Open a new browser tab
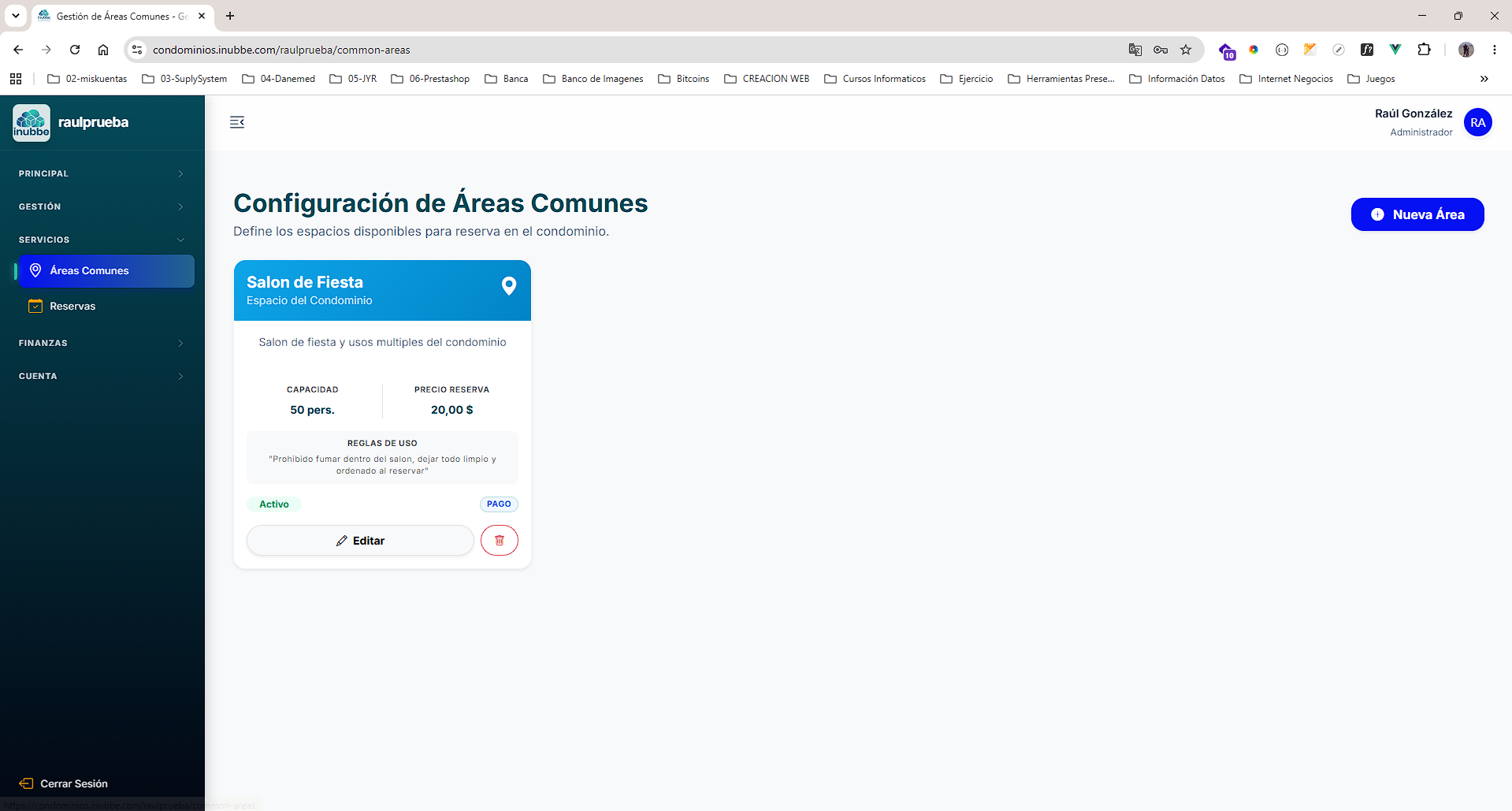 (230, 16)
